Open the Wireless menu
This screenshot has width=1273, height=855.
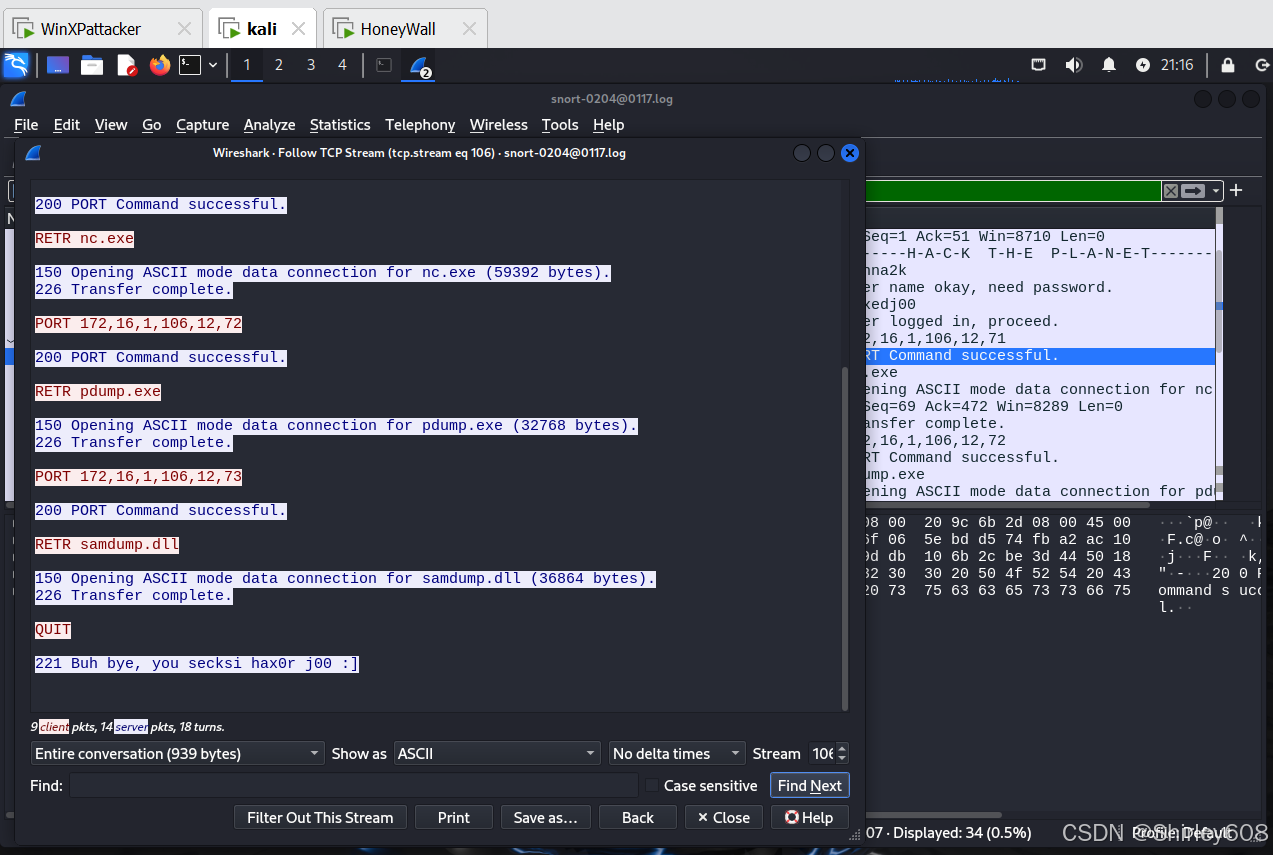point(499,125)
